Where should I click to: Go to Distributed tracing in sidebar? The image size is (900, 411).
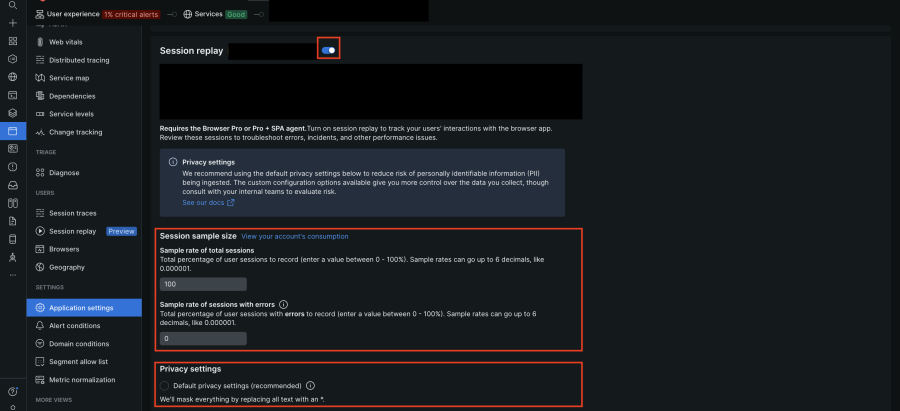point(79,60)
